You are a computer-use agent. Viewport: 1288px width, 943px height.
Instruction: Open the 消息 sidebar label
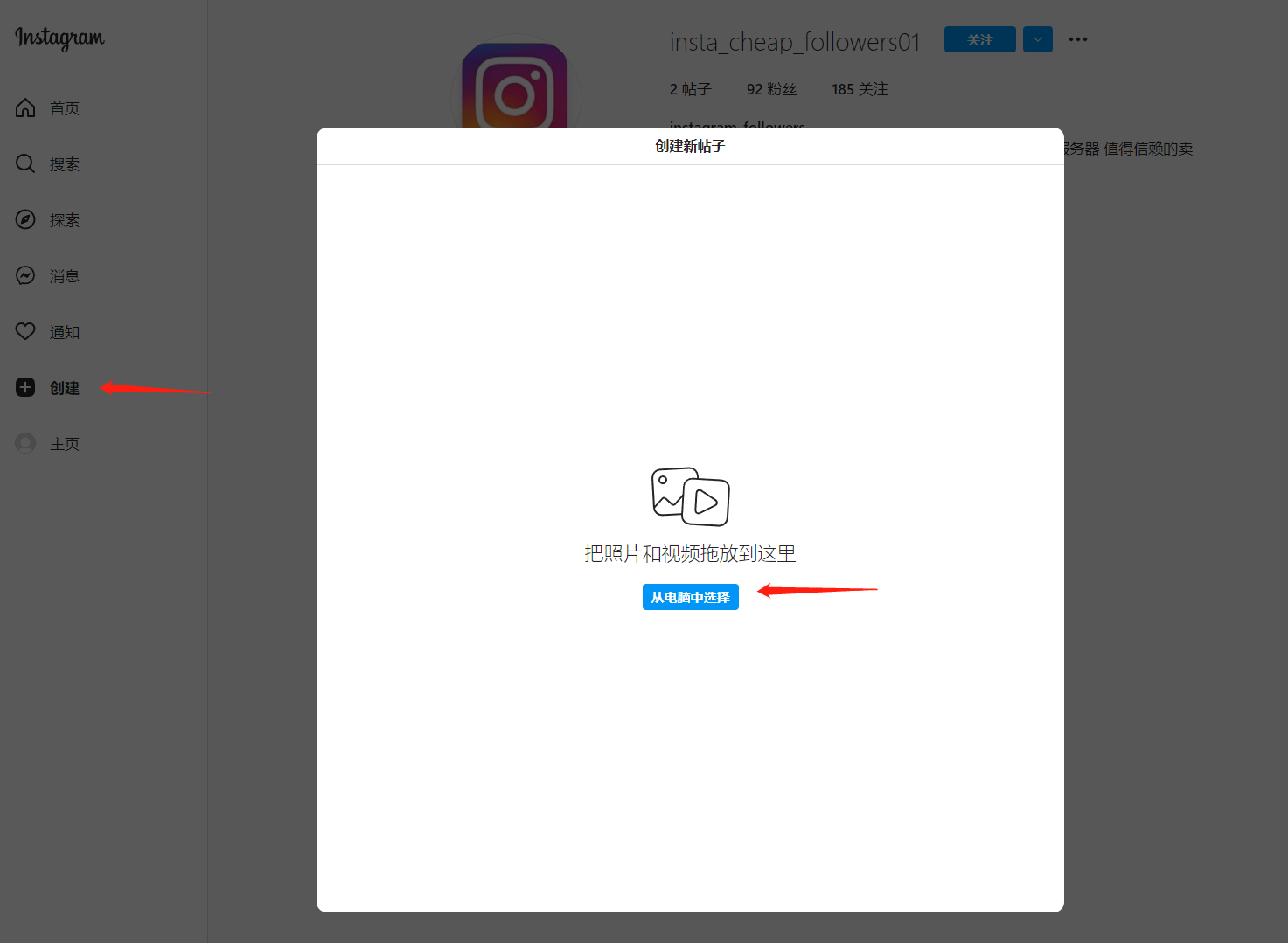[65, 276]
